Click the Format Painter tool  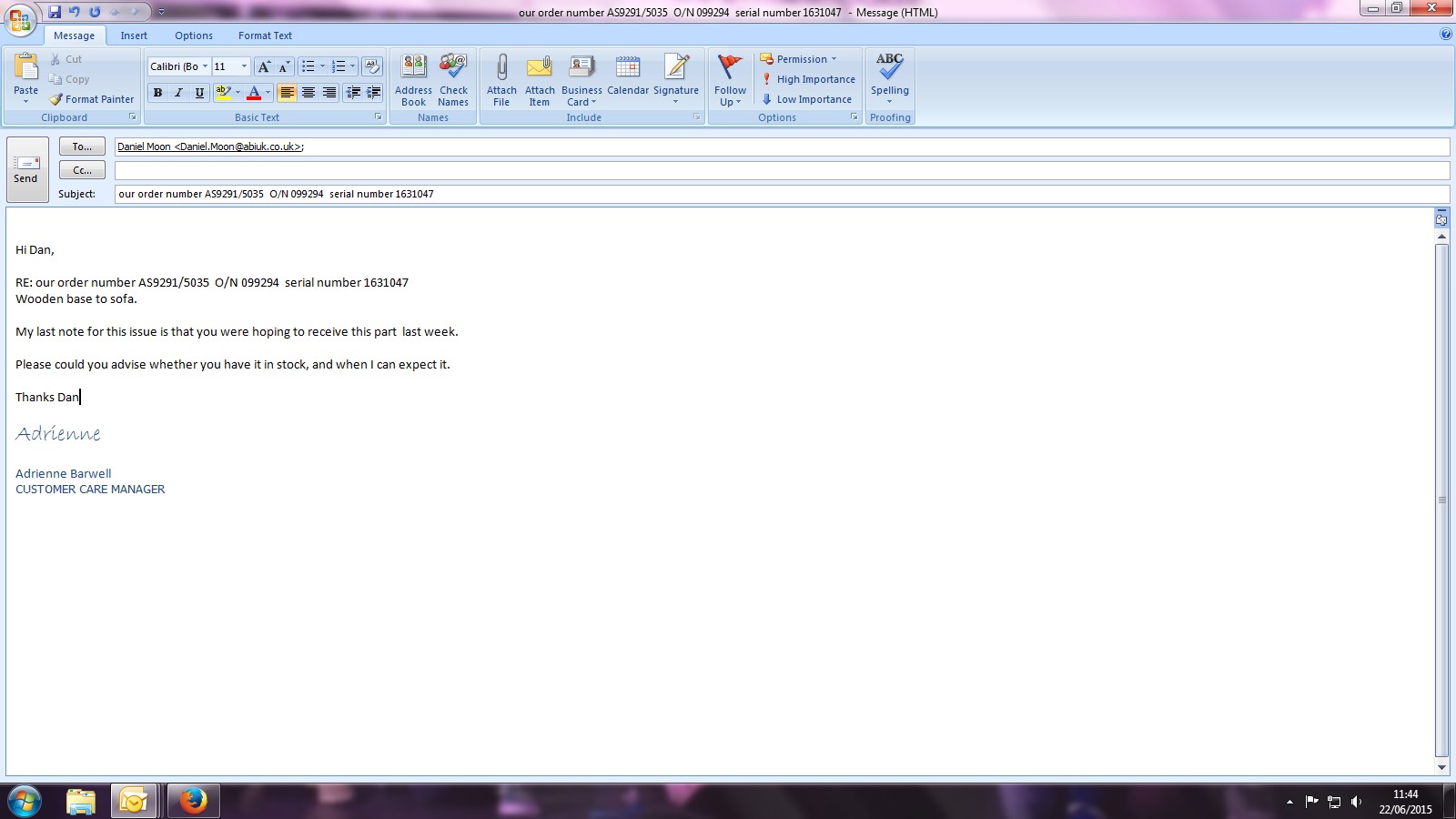[92, 99]
